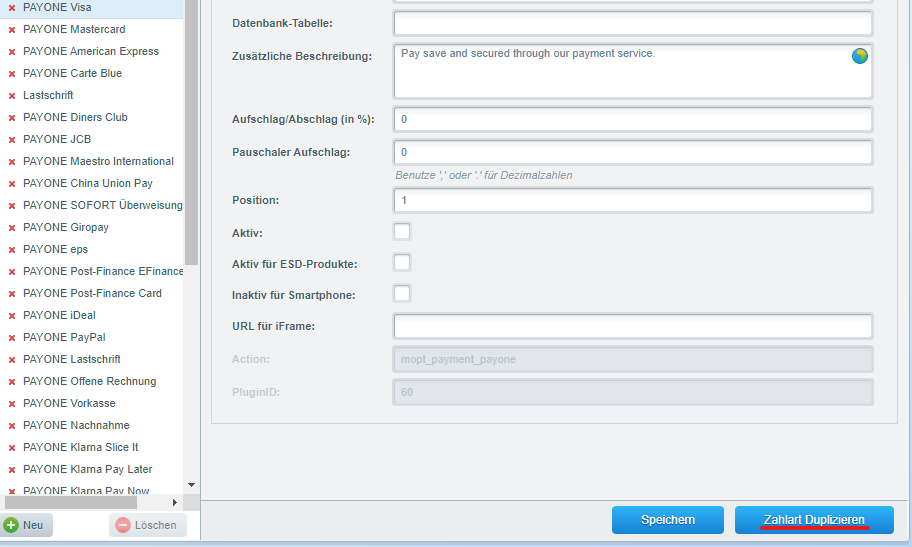Click the Zahlart Duplizieren button
The width and height of the screenshot is (912, 547).
coord(814,520)
